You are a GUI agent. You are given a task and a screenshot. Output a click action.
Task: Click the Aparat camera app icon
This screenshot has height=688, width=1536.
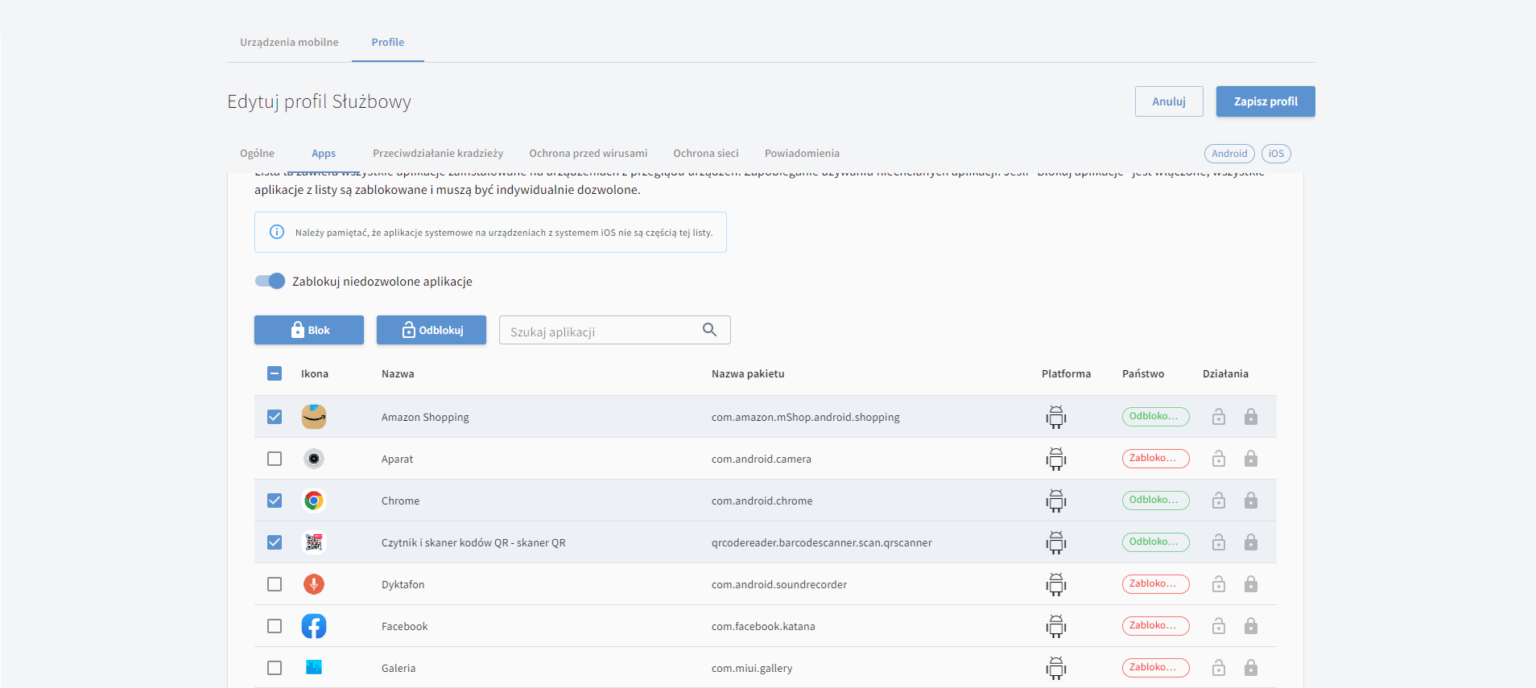tap(314, 459)
